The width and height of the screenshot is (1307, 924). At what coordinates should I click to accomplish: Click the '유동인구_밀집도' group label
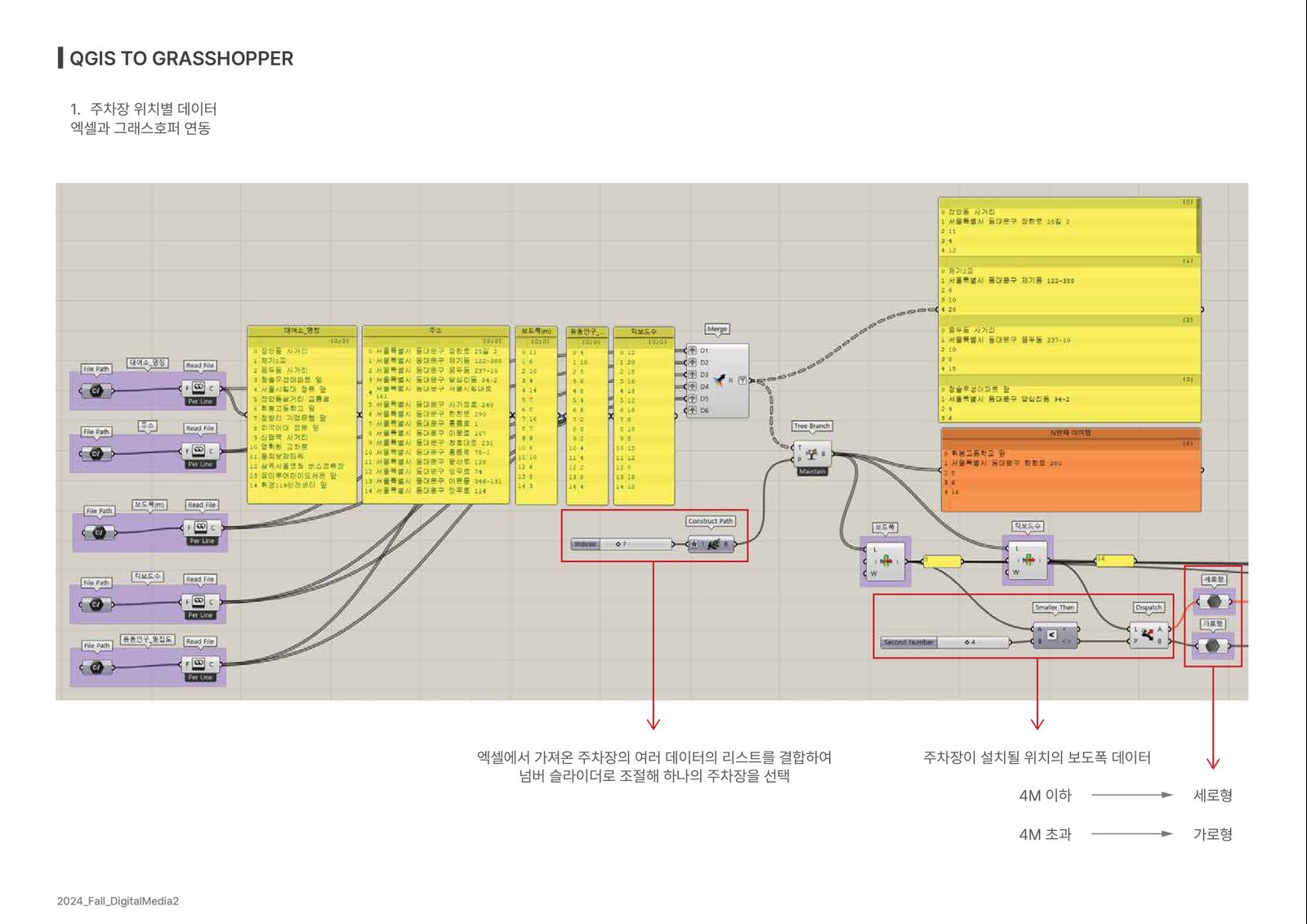pos(147,639)
